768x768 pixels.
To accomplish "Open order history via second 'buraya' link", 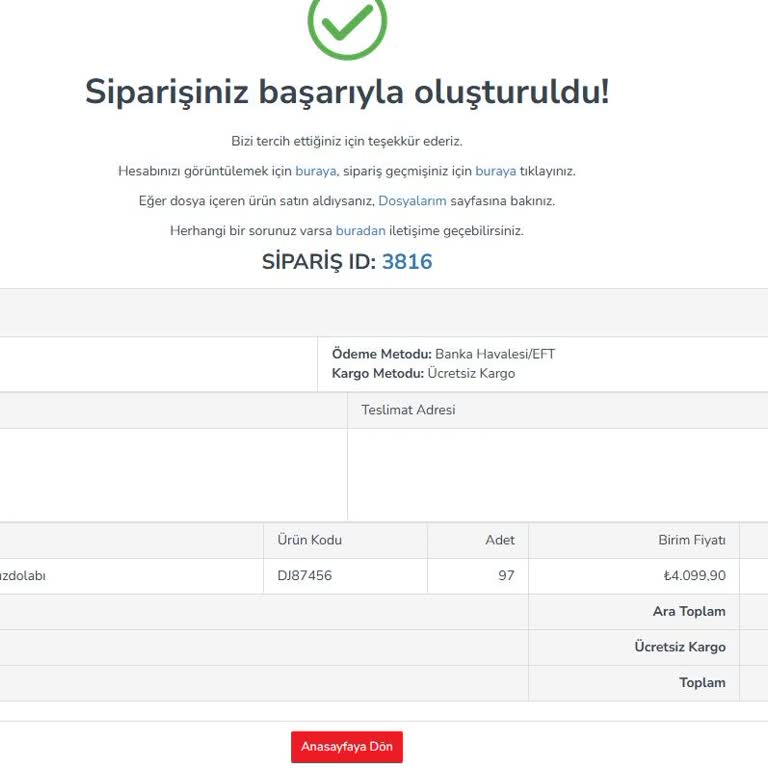I will [x=496, y=171].
